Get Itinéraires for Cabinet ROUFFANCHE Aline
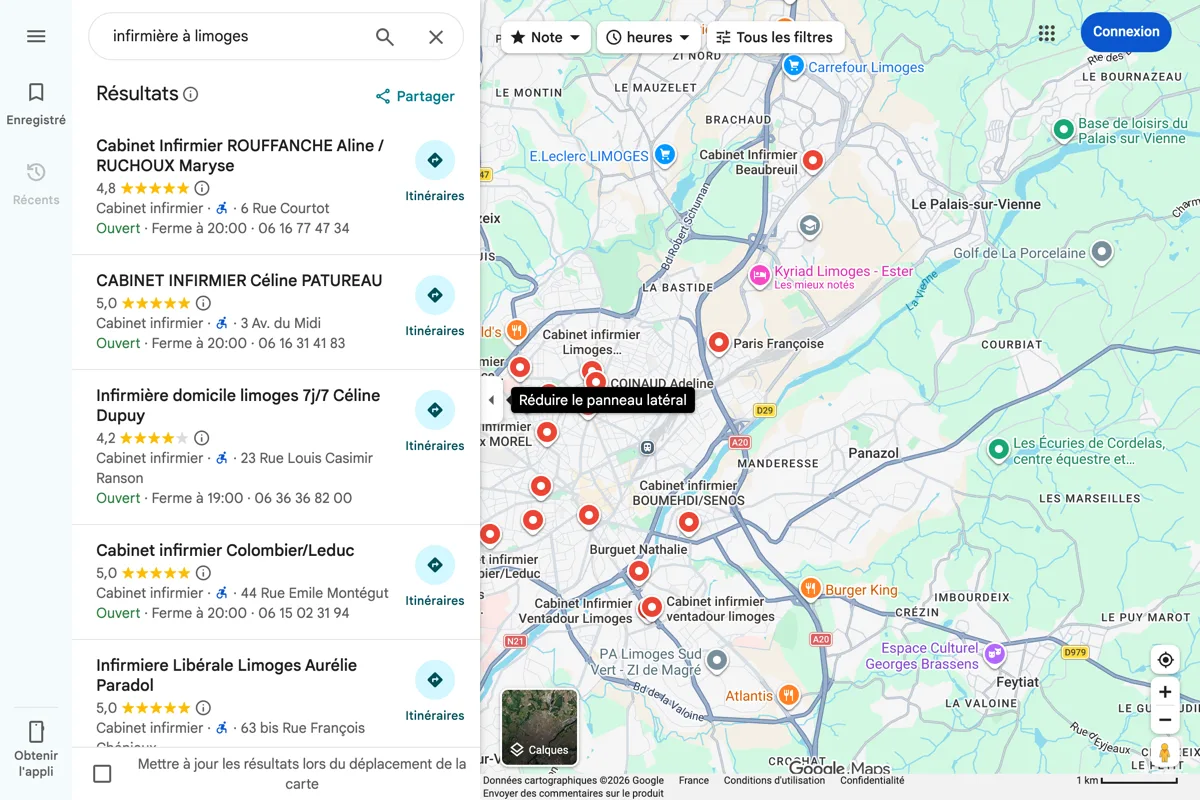 tap(435, 172)
